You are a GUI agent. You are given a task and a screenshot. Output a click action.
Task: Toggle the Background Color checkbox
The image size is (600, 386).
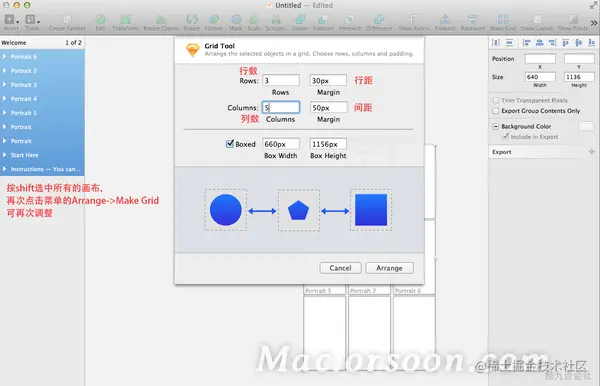coord(496,126)
